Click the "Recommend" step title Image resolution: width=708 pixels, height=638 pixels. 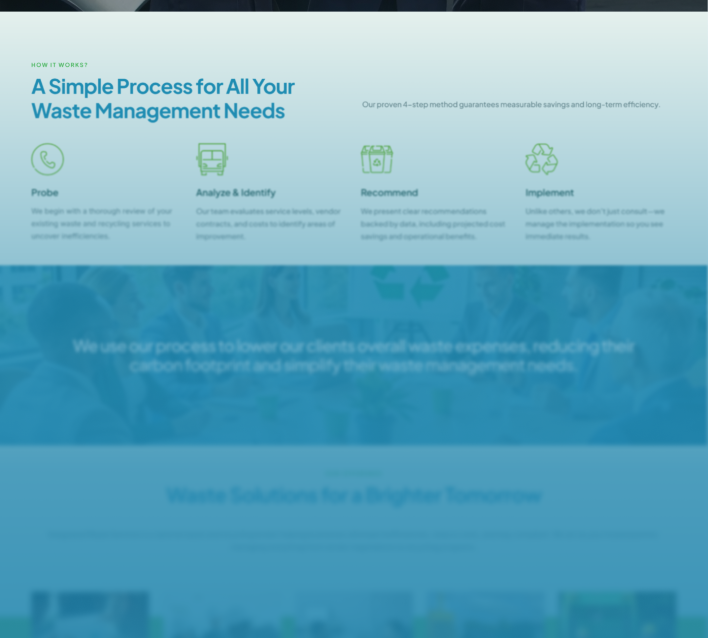(389, 193)
